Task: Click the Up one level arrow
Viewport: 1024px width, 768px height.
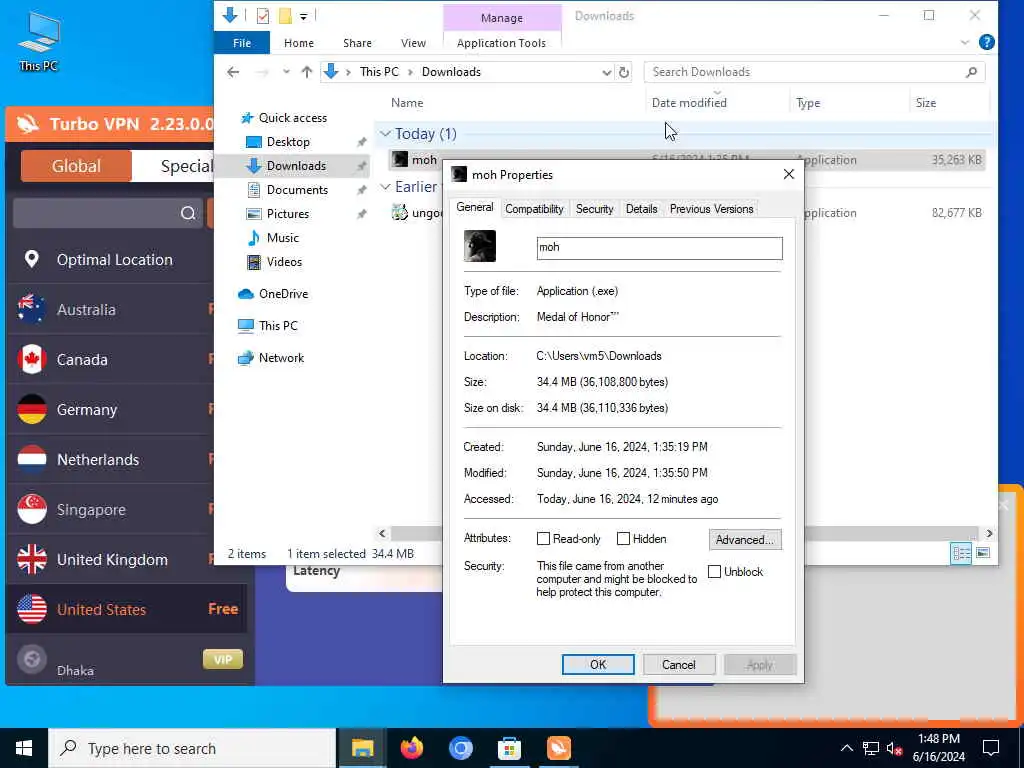Action: [307, 72]
